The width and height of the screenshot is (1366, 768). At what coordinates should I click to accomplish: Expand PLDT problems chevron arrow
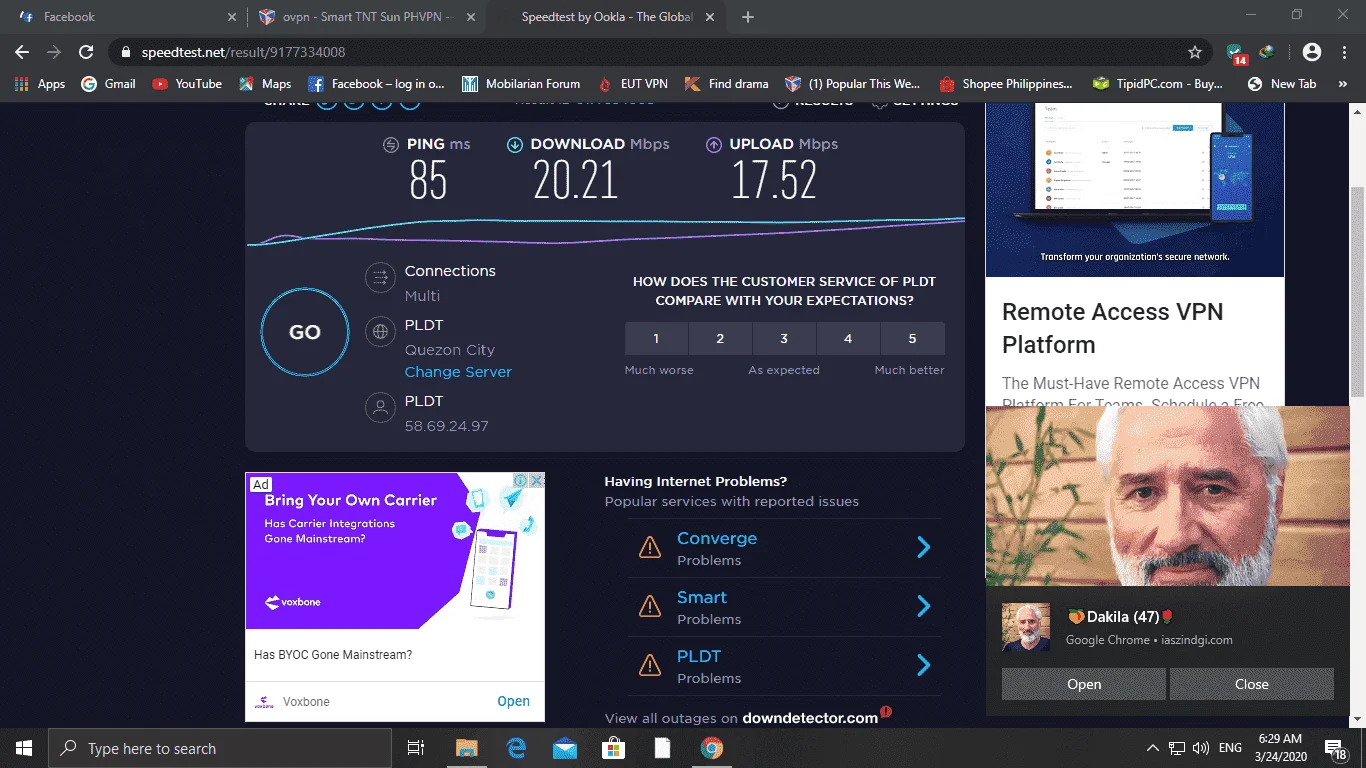924,665
